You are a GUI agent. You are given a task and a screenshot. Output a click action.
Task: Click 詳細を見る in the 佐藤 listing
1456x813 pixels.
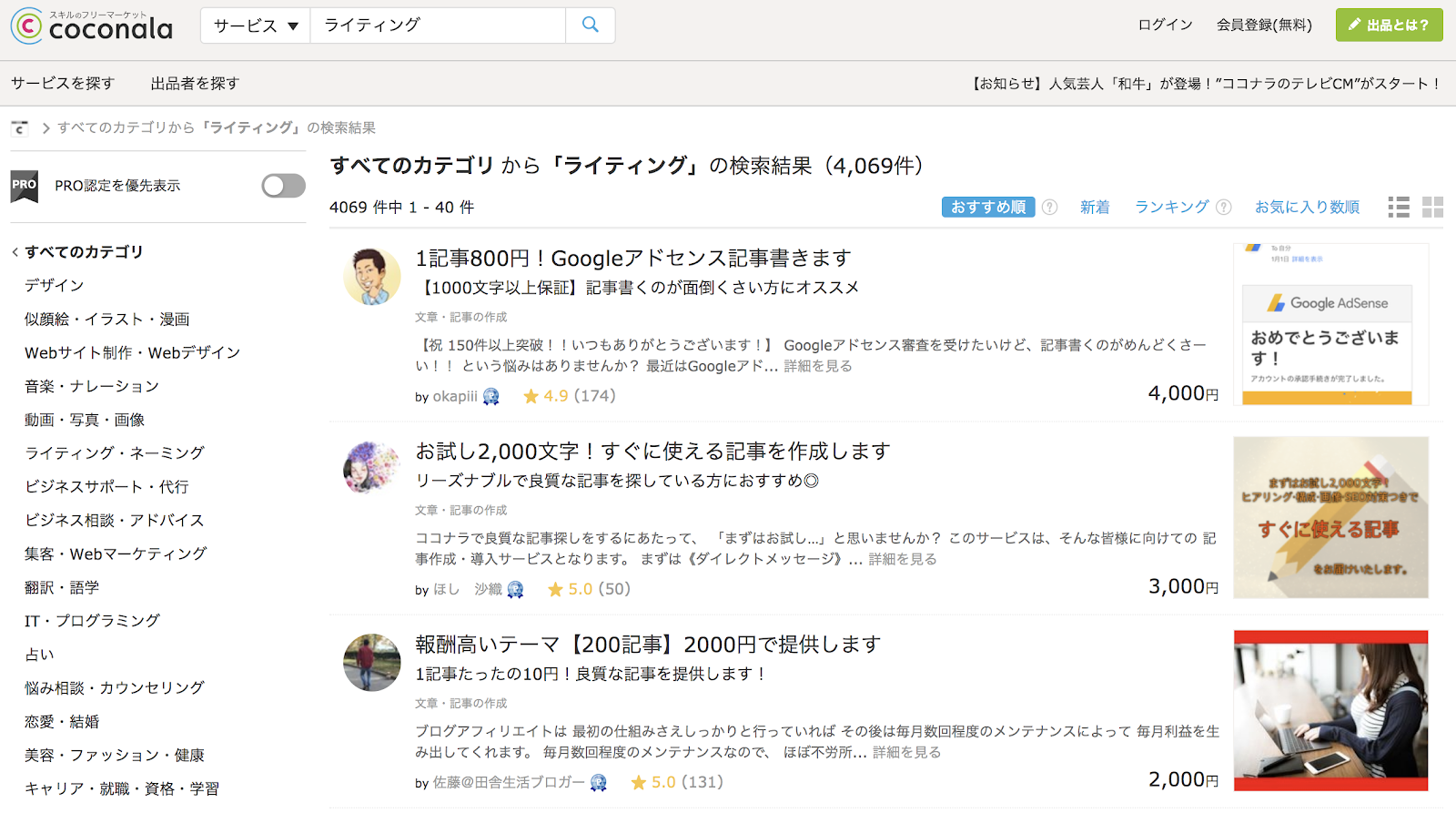tap(906, 752)
